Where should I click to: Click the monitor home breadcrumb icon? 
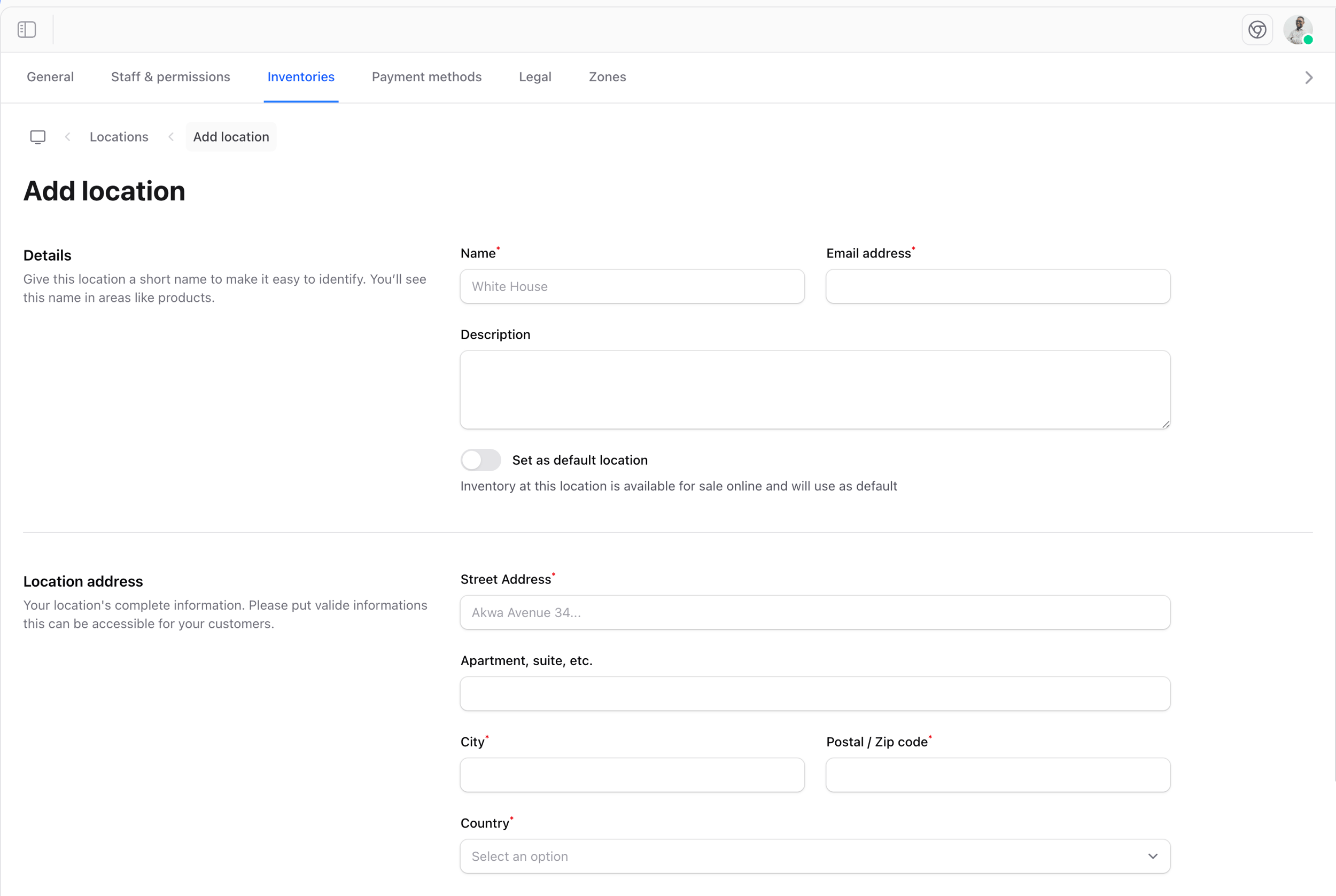(x=38, y=137)
